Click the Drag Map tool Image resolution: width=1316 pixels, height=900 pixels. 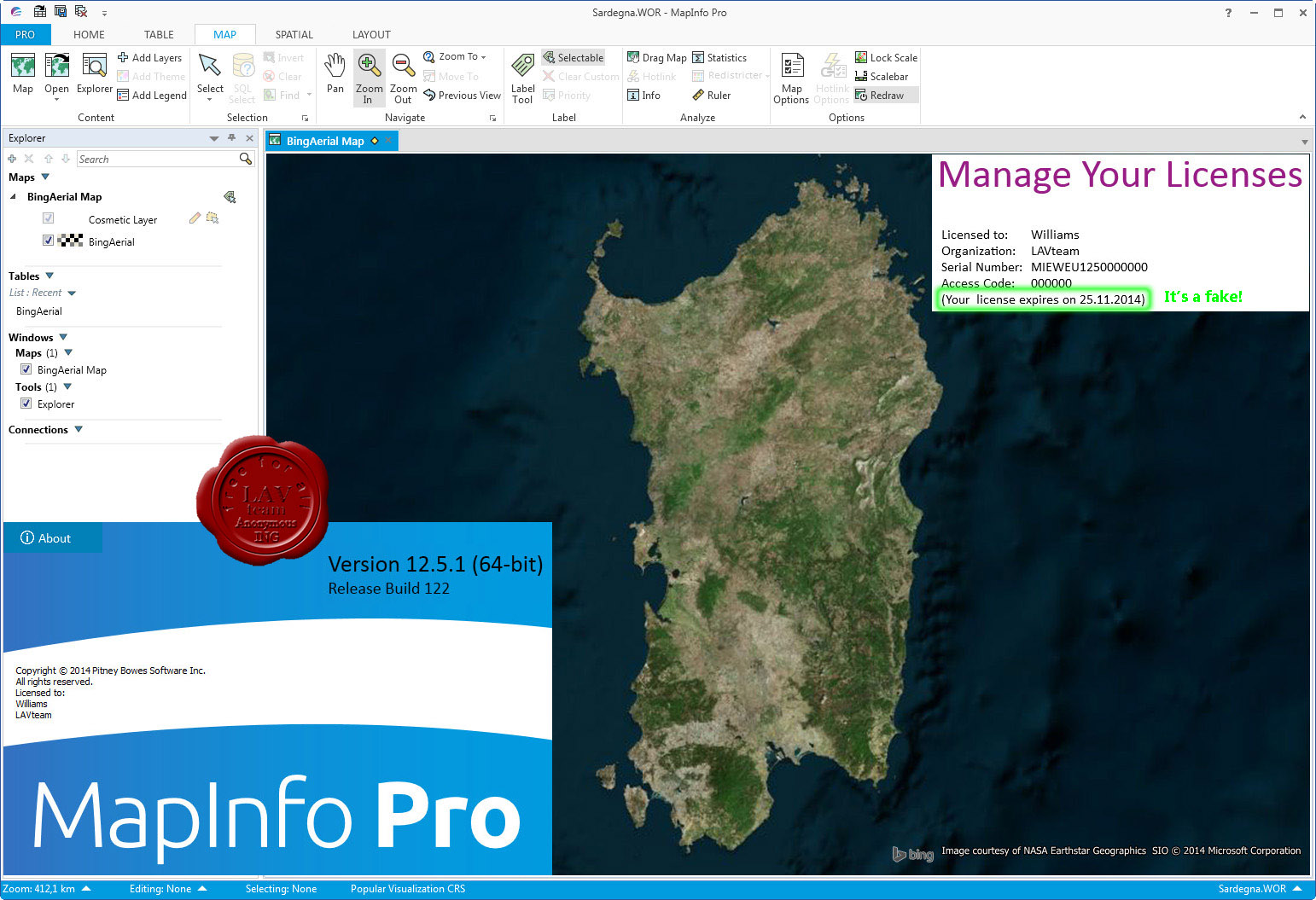point(656,58)
